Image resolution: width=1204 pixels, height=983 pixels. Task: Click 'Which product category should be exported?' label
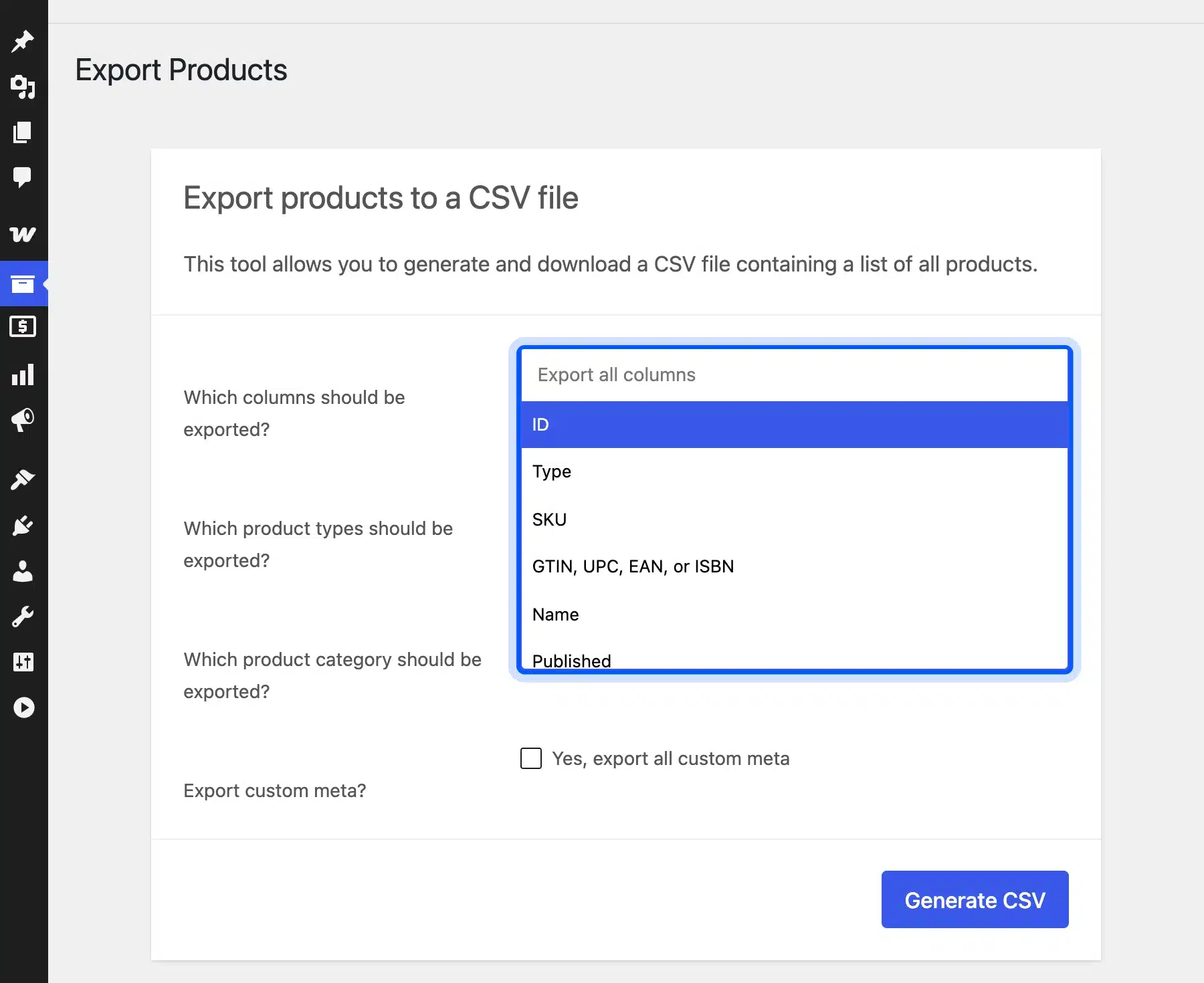point(332,675)
